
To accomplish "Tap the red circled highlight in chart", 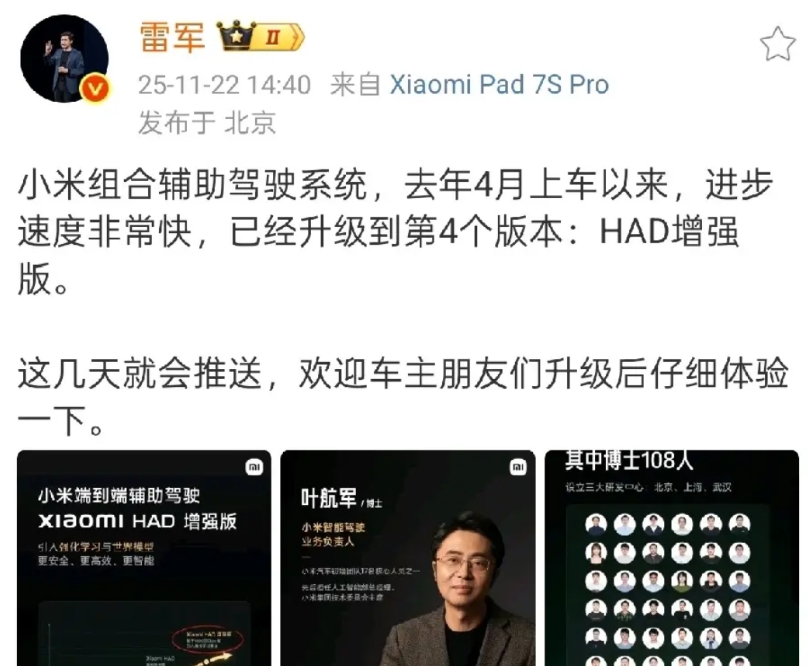I will 209,639.
